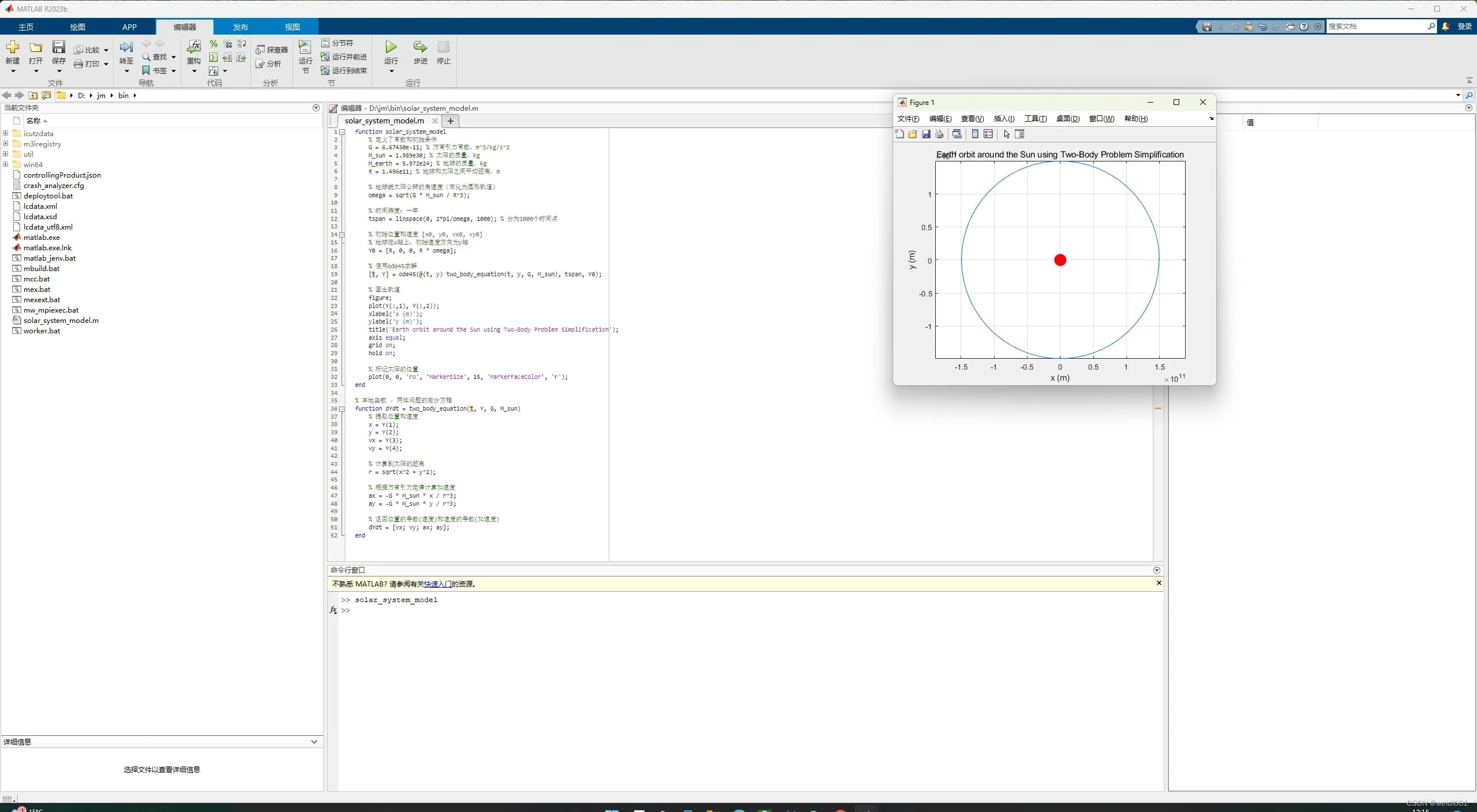This screenshot has height=812, width=1477.
Task: Click the help question mark icon
Action: coord(1304,27)
